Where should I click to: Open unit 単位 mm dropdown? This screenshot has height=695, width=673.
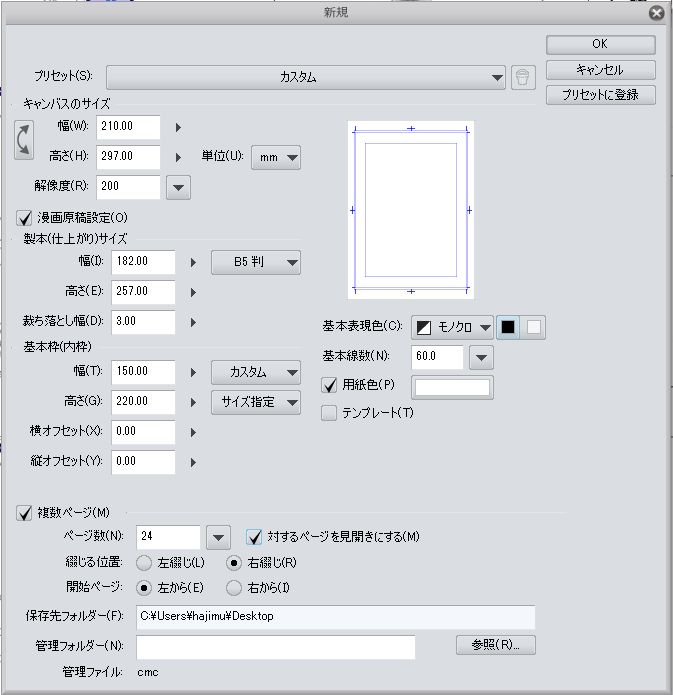pos(276,157)
